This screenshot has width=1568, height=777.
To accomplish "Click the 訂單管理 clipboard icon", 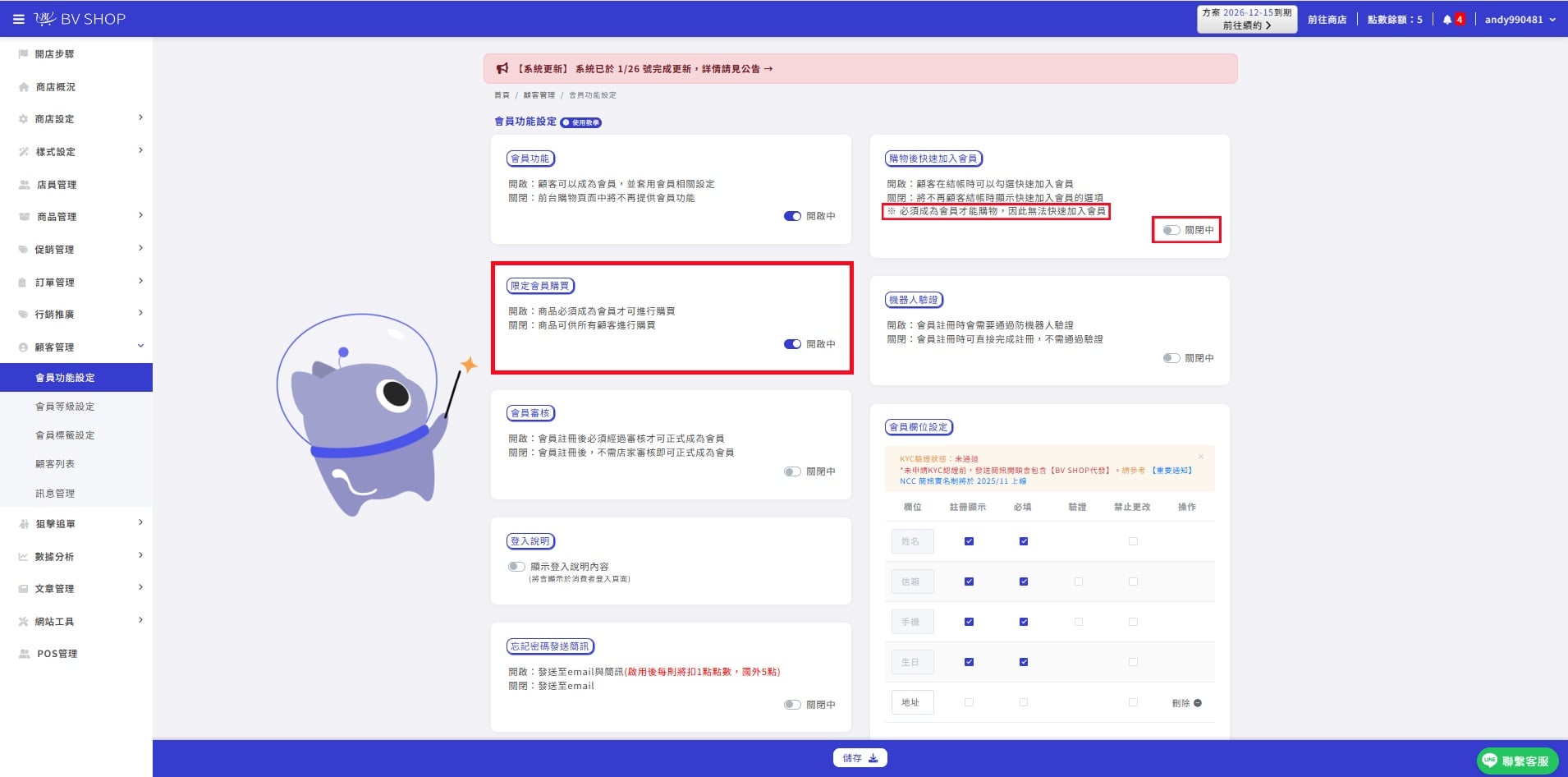I will click(x=23, y=283).
